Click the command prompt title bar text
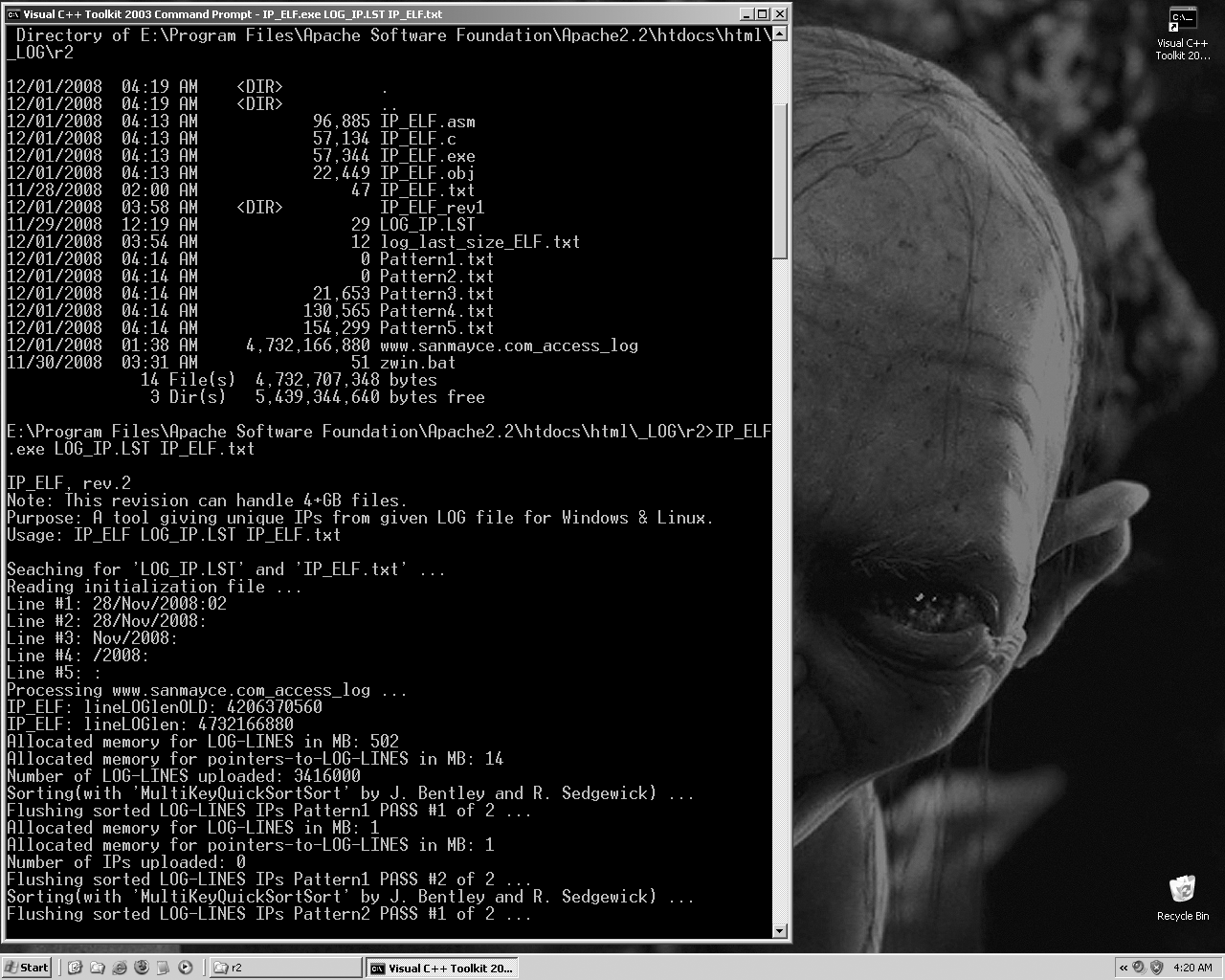Viewport: 1225px width, 980px height. coord(233,14)
